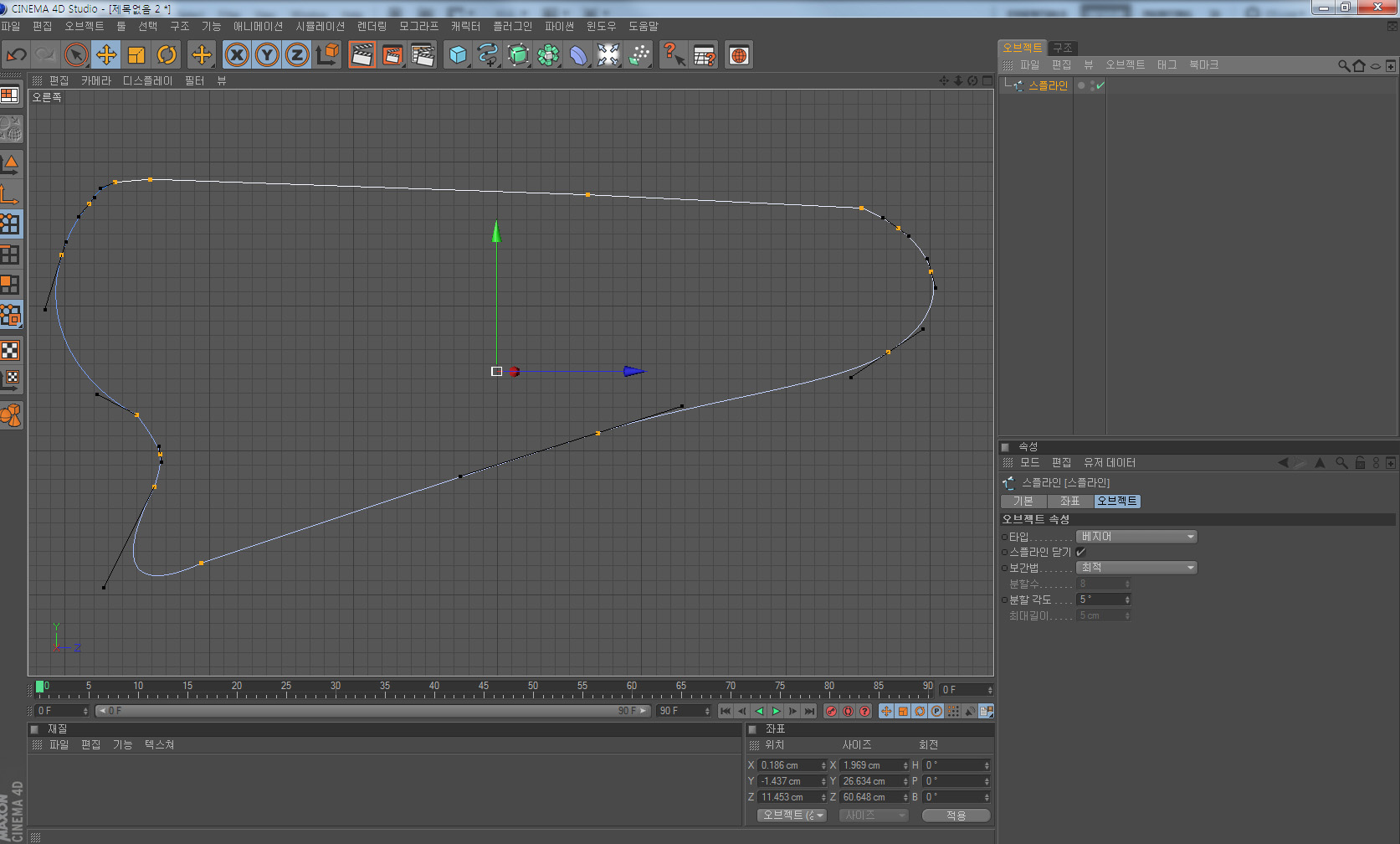Open the array modeling objects icon
This screenshot has width=1400, height=844.
click(x=548, y=55)
